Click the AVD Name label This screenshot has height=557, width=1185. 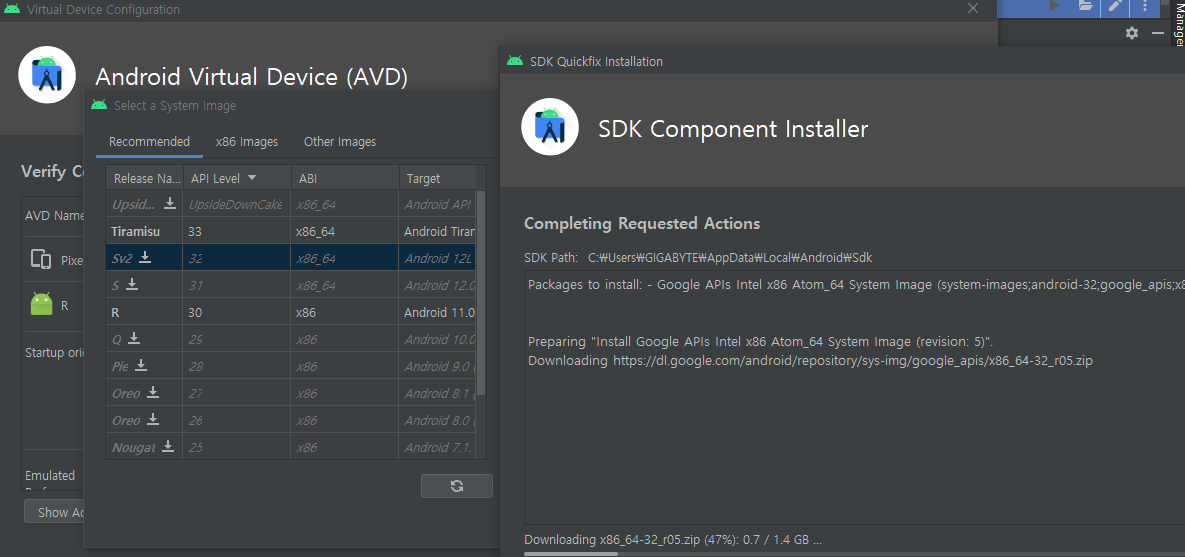click(x=54, y=215)
